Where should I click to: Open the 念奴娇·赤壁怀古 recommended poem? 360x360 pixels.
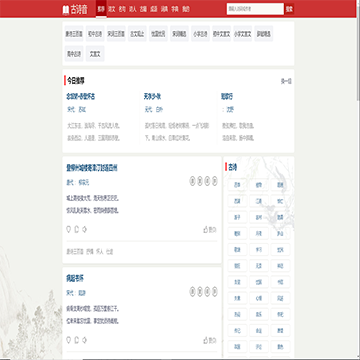[81, 97]
